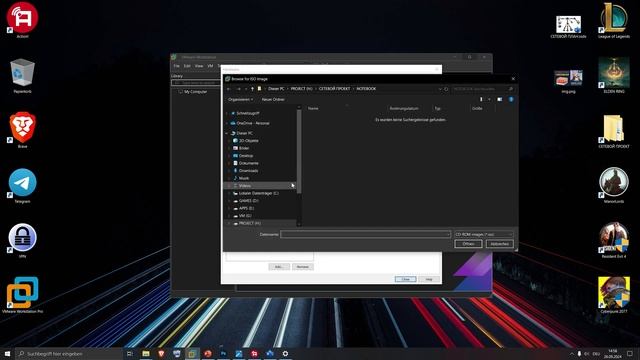Click the Back arrow in ISO browse dialog
The width and height of the screenshot is (640, 360).
click(x=229, y=89)
